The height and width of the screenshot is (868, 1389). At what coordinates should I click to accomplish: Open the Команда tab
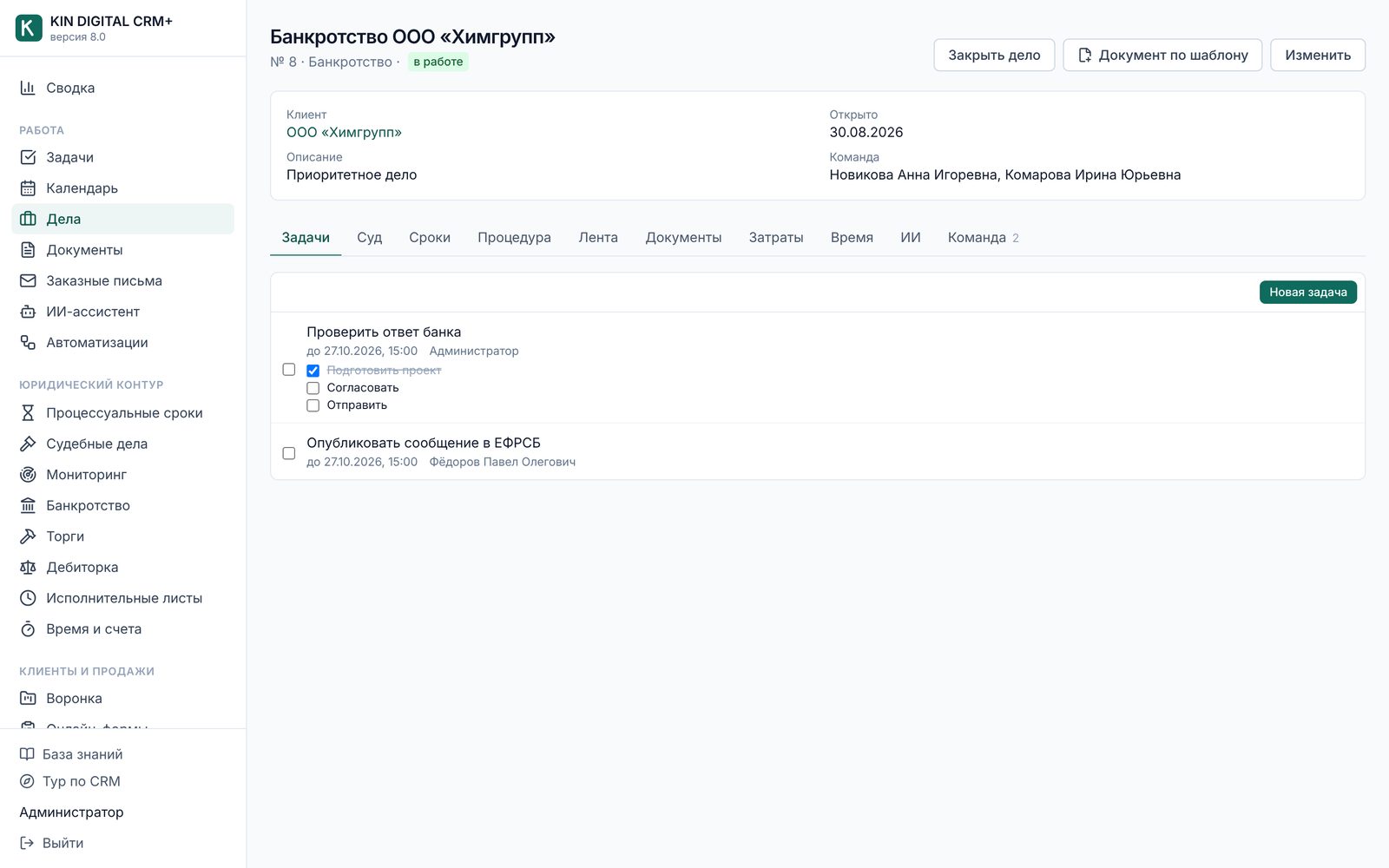[x=984, y=238]
